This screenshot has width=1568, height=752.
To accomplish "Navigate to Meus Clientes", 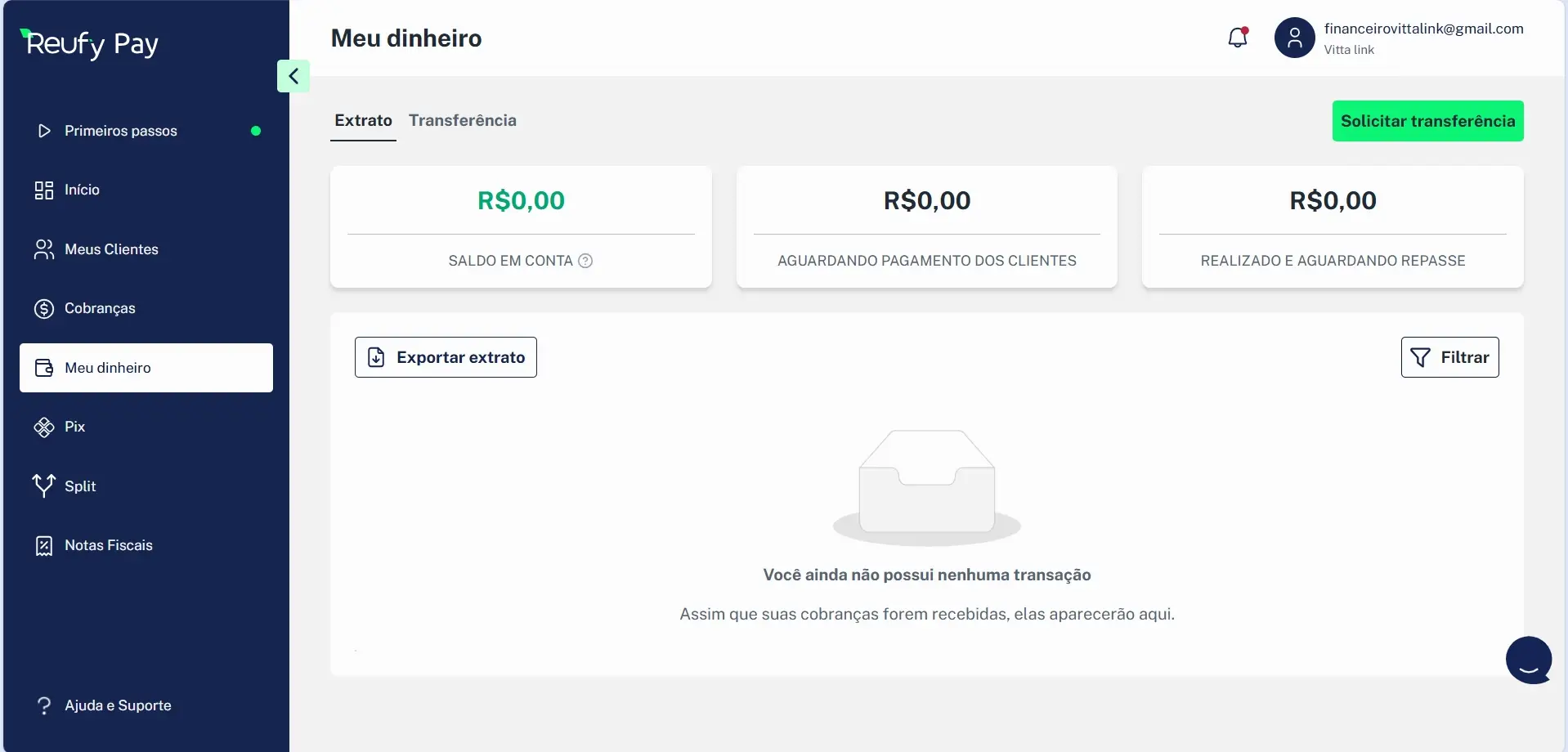I will point(111,249).
